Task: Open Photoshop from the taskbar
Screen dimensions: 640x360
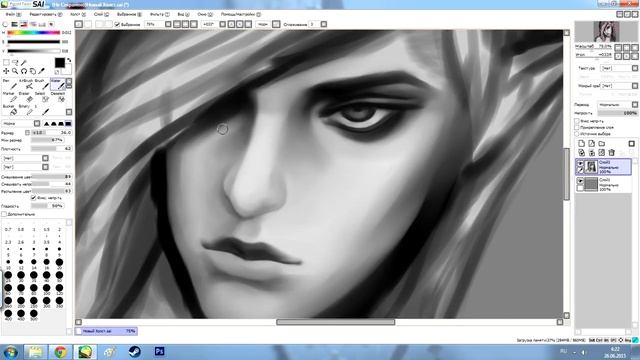Action: [x=160, y=351]
